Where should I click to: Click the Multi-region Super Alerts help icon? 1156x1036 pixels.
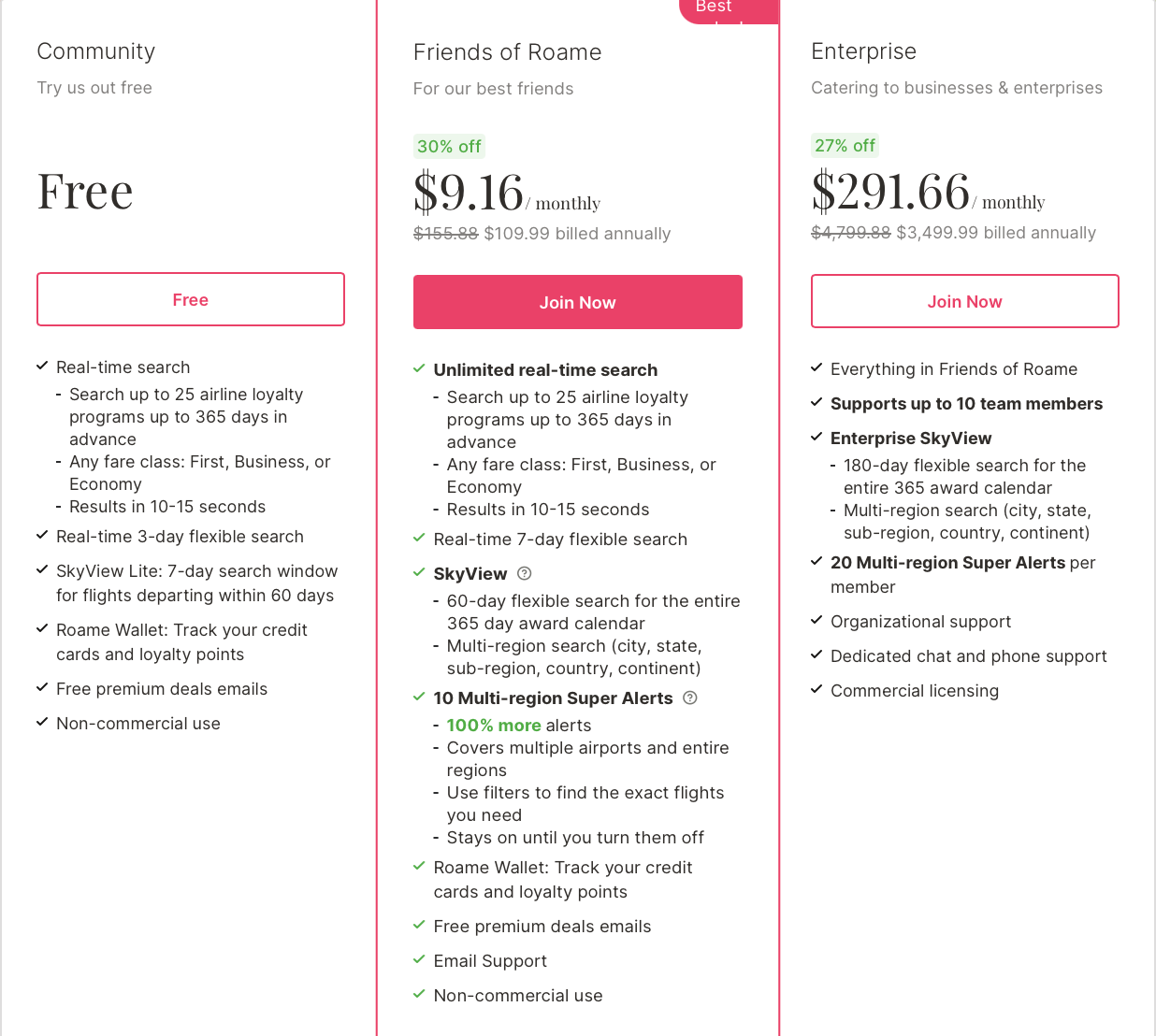coord(690,698)
